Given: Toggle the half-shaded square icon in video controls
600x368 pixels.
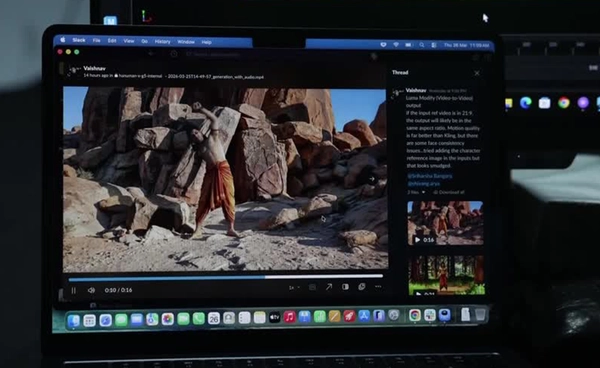Looking at the screenshot, I should (x=345, y=287).
